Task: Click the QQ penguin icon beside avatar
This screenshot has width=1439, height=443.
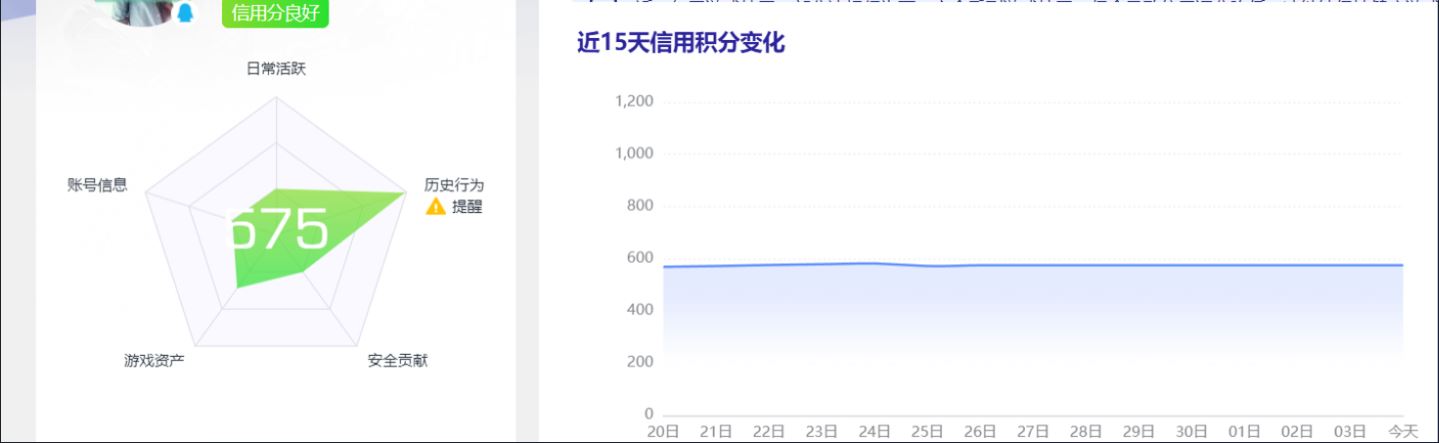Action: click(x=185, y=13)
